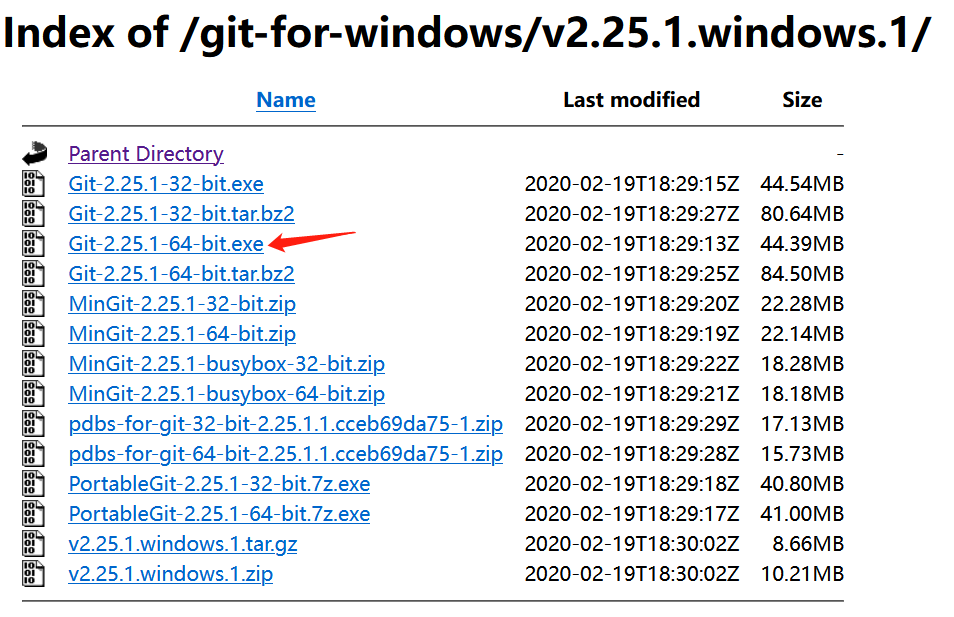Click the Size column header
The width and height of the screenshot is (954, 617).
point(802,100)
